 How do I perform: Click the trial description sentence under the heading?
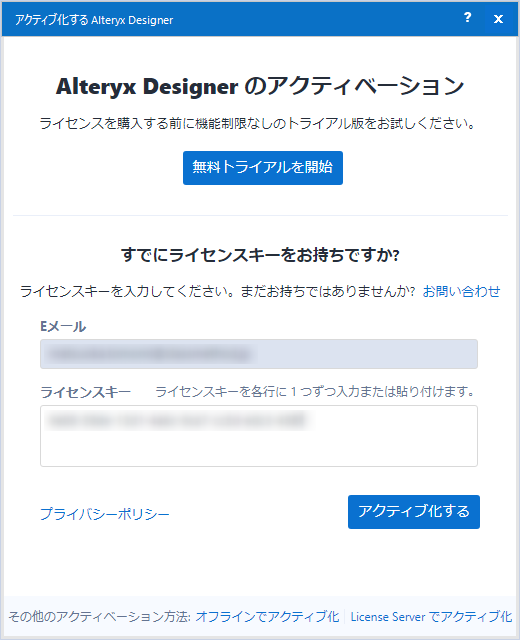258,123
